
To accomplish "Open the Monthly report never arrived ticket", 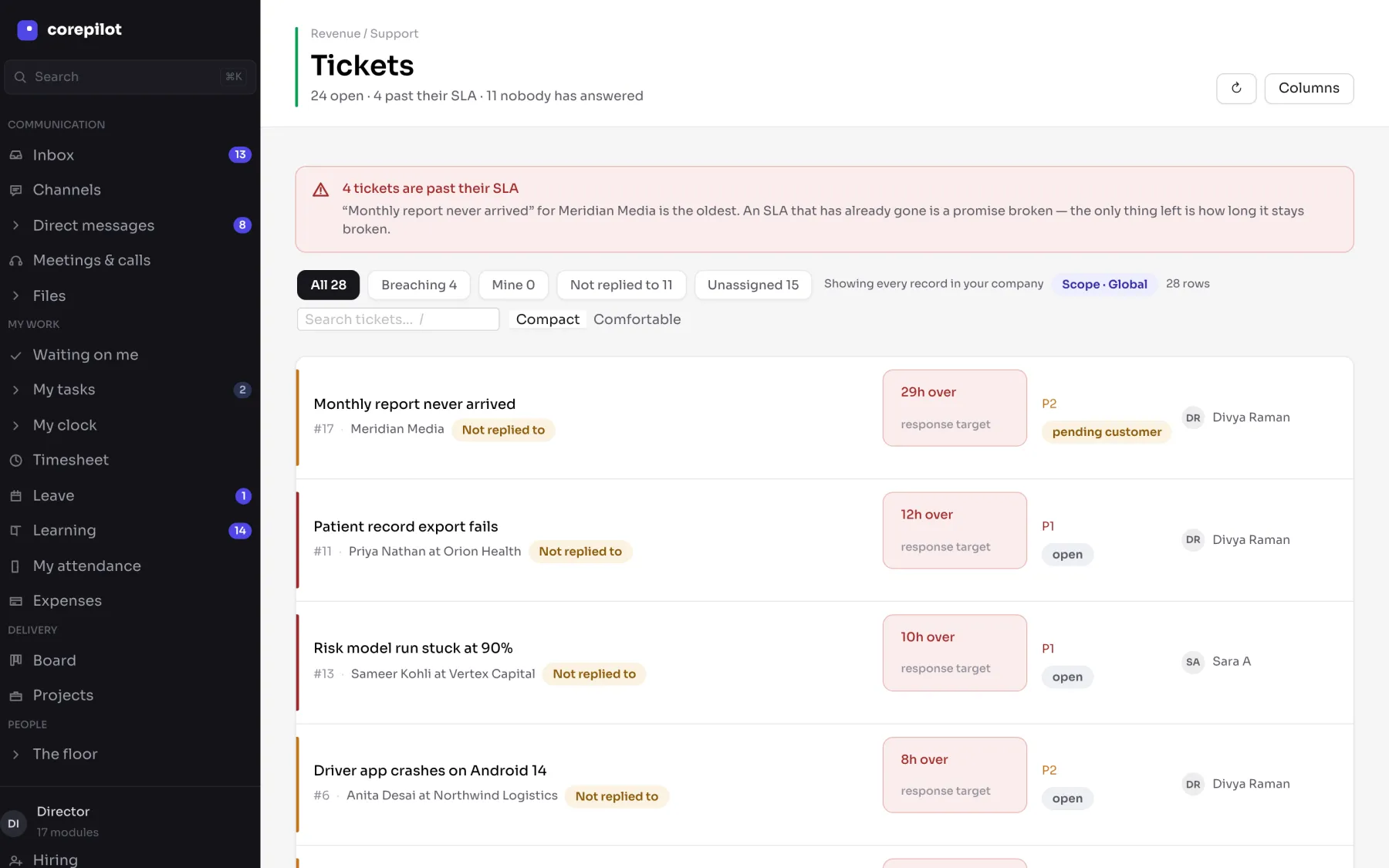I will tap(414, 404).
